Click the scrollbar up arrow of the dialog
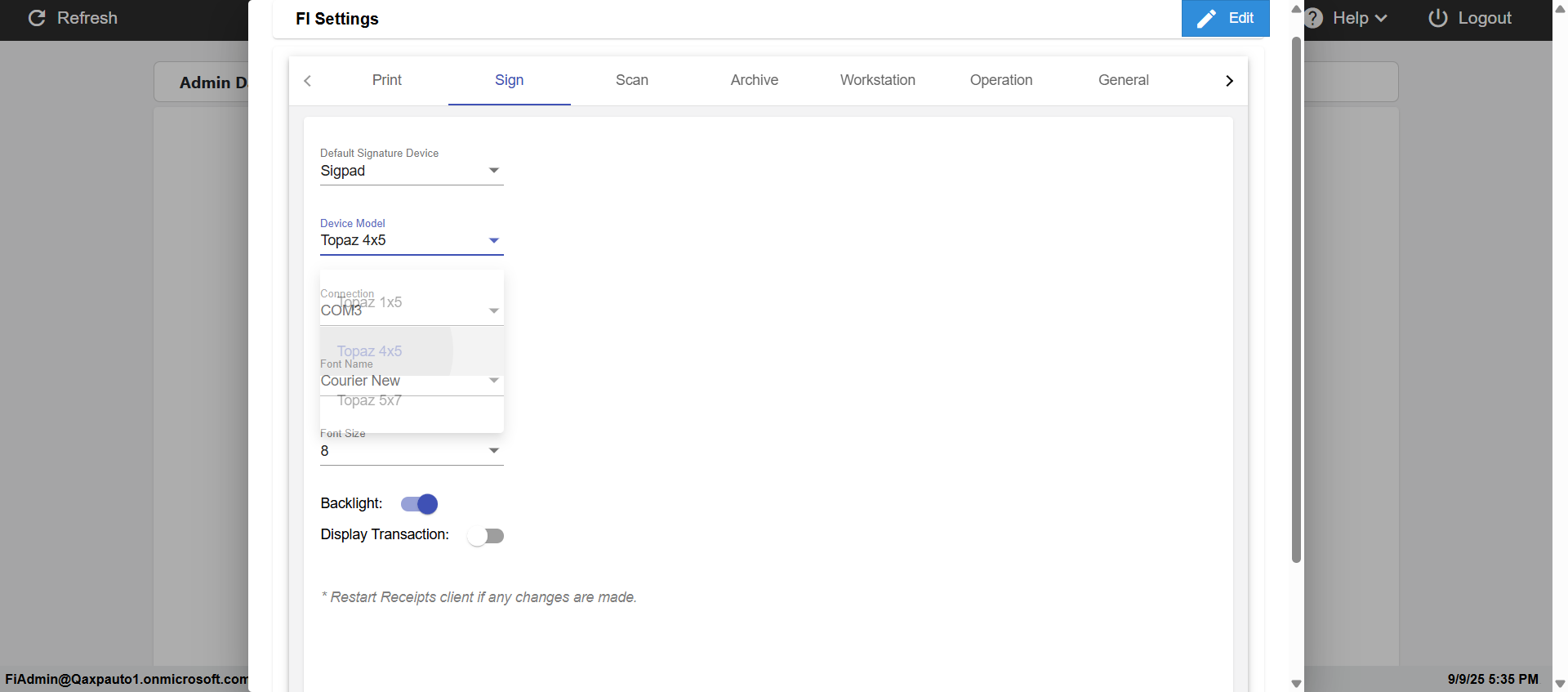The image size is (1568, 692). click(1296, 9)
